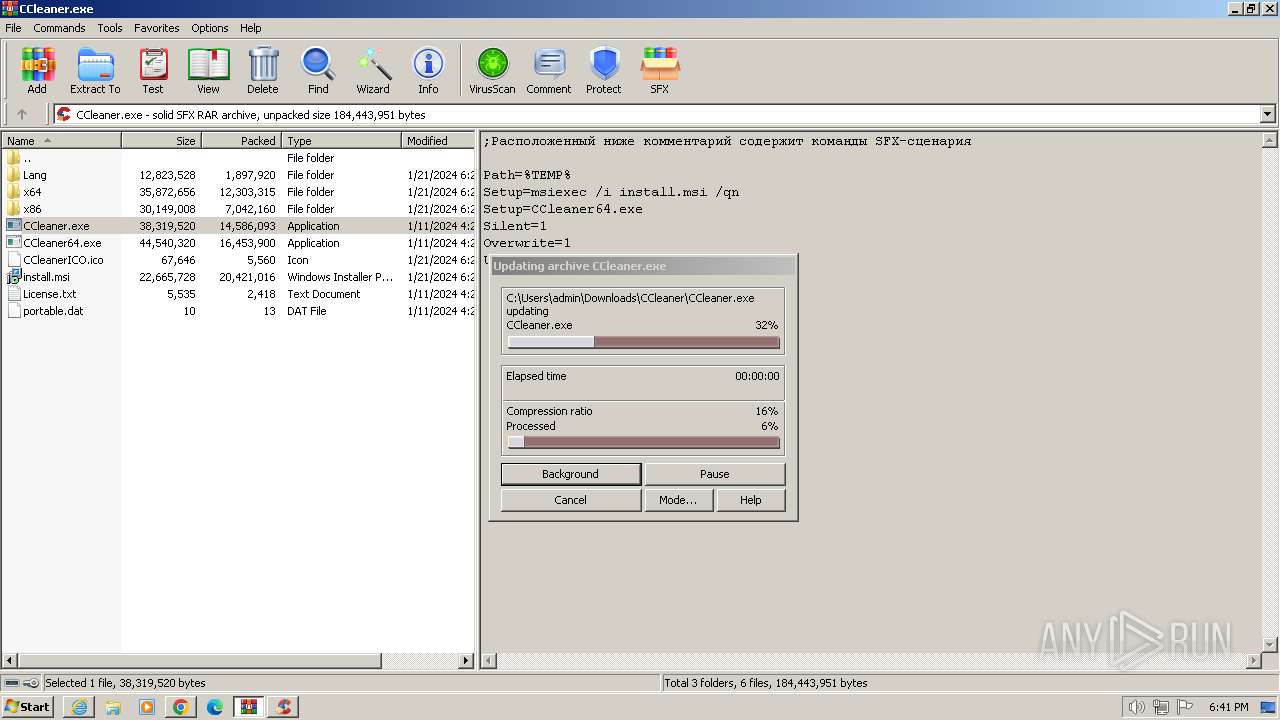The height and width of the screenshot is (720, 1280).
Task: Run the VirusScan icon
Action: click(492, 70)
